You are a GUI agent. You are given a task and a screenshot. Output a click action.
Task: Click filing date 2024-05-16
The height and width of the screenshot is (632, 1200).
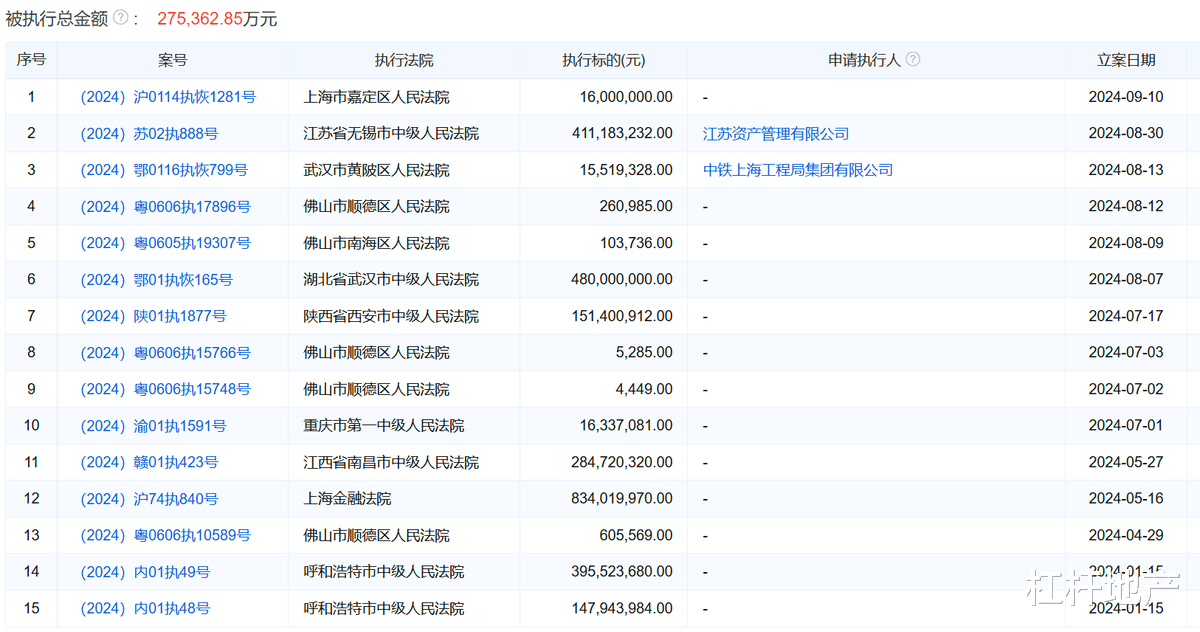tap(1126, 499)
